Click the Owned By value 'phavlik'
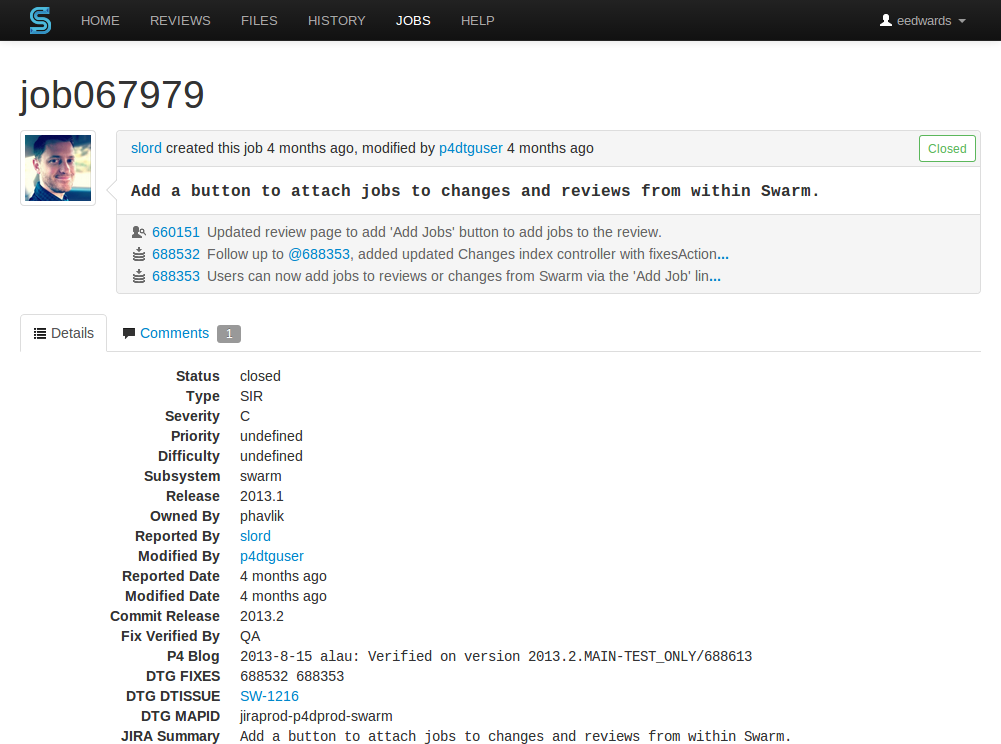The width and height of the screenshot is (1001, 744). (x=262, y=516)
